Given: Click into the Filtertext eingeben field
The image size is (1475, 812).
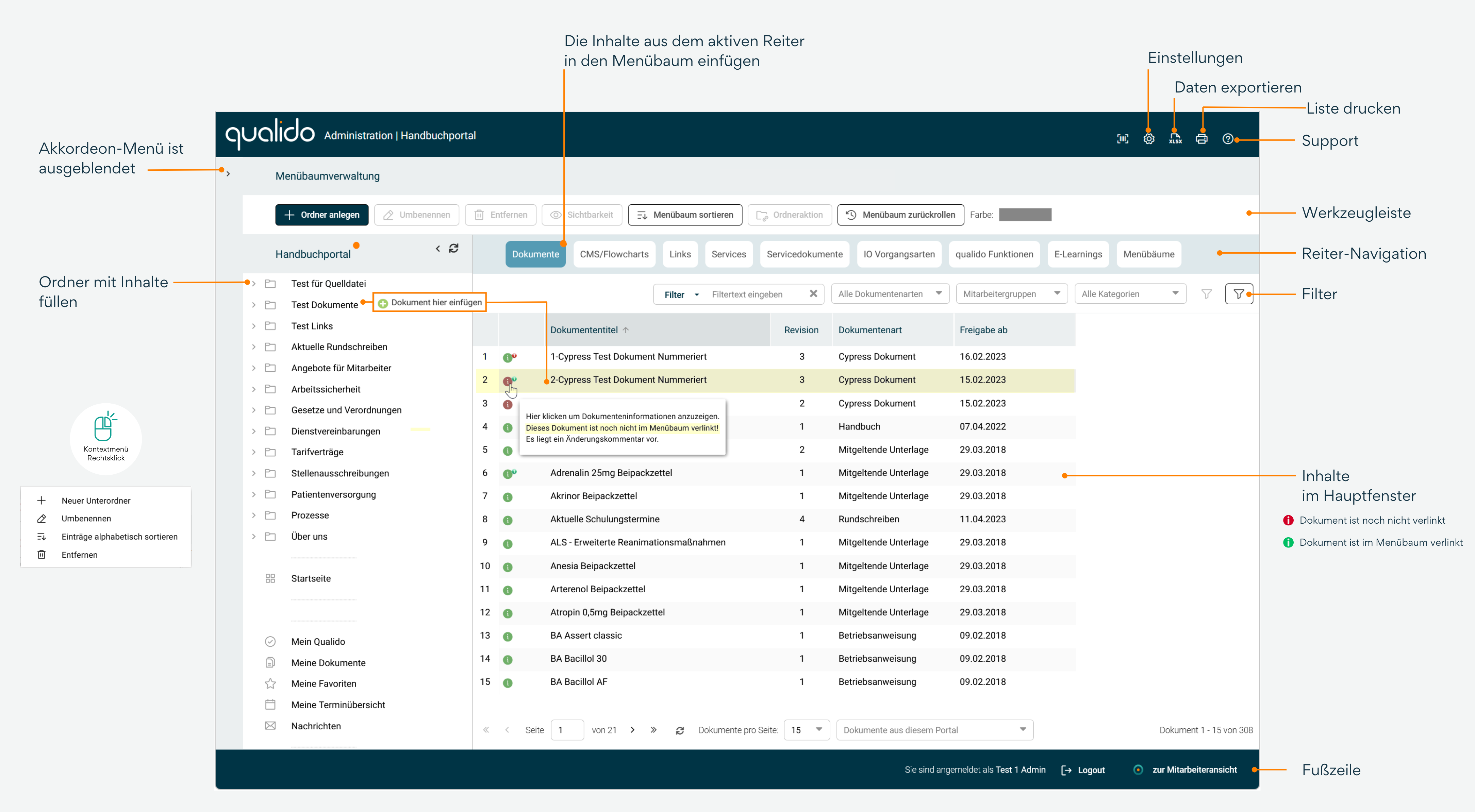Looking at the screenshot, I should (756, 294).
